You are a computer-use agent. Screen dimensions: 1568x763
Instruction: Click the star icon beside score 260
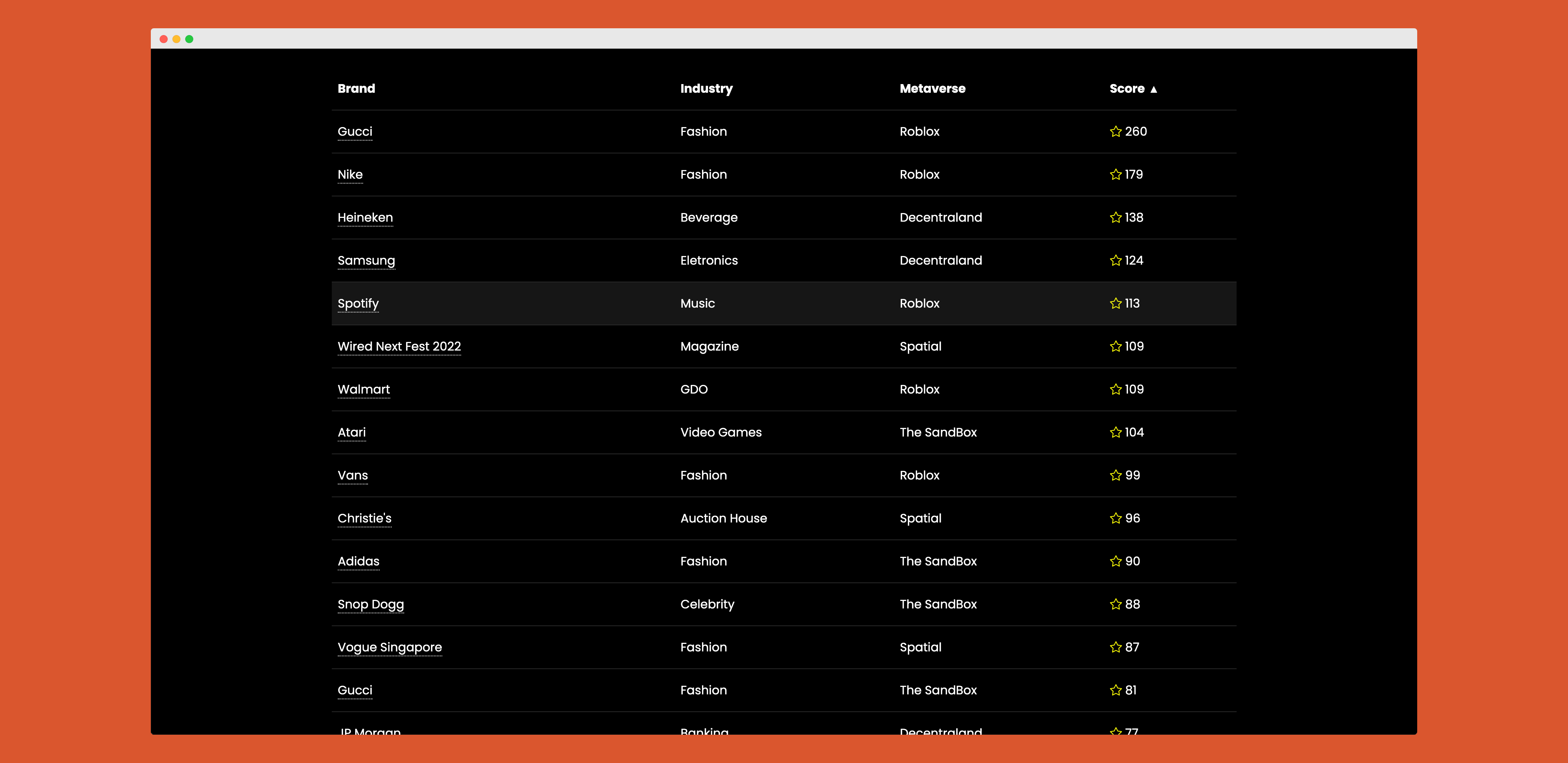coord(1115,132)
